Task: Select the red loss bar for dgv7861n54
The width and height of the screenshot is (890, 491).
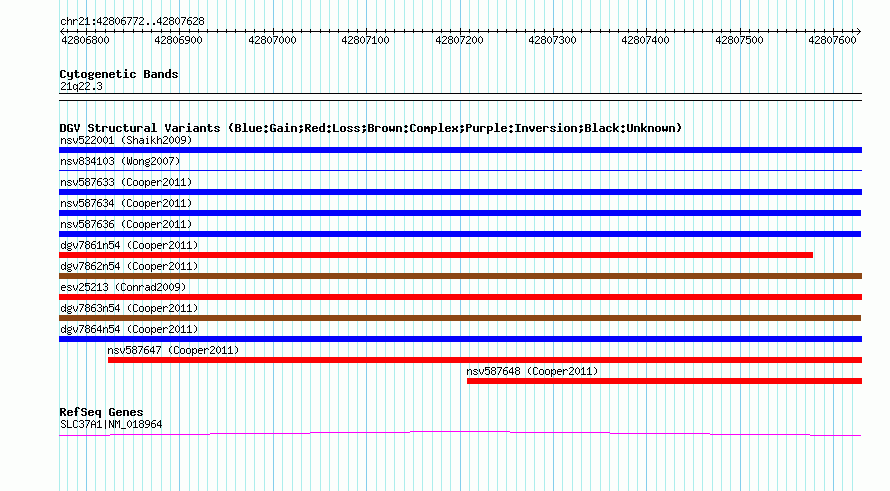Action: 436,255
